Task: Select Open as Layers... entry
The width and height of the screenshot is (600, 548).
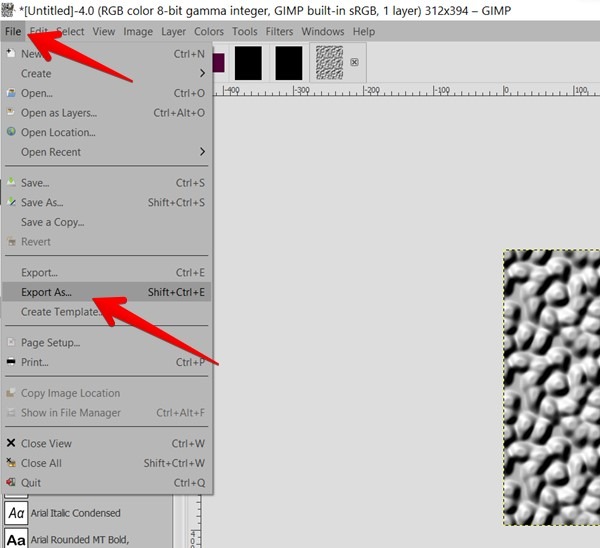Action: coord(106,113)
